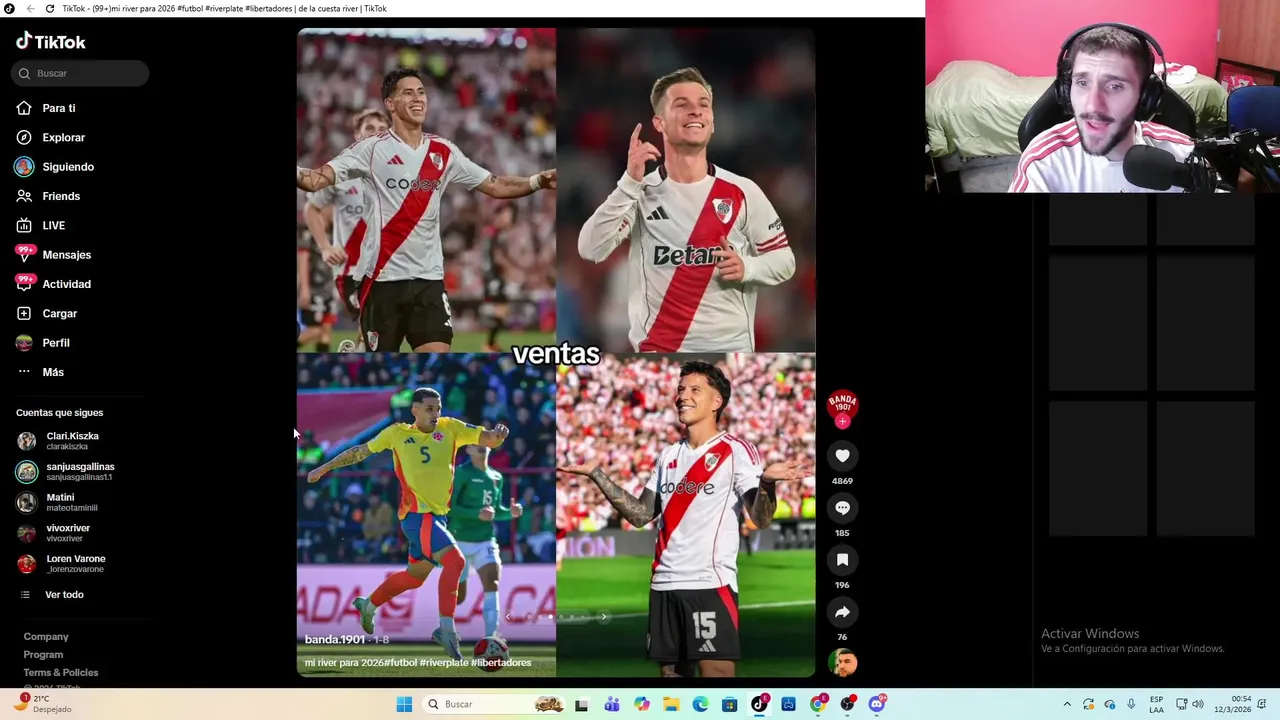
Task: Open File Explorer from taskbar
Action: (671, 704)
